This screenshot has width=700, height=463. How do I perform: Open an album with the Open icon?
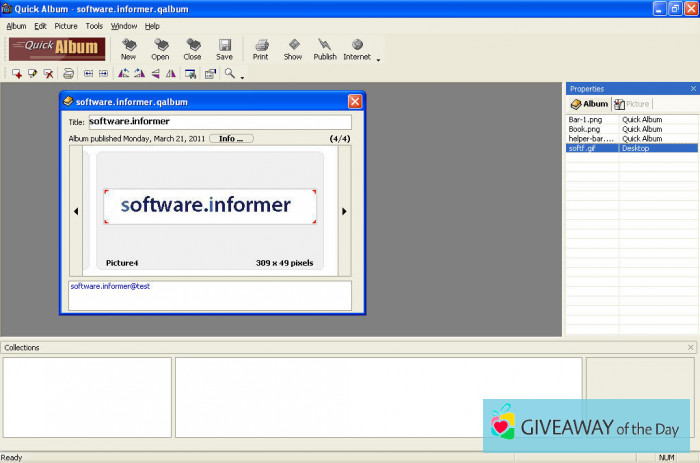(x=160, y=48)
